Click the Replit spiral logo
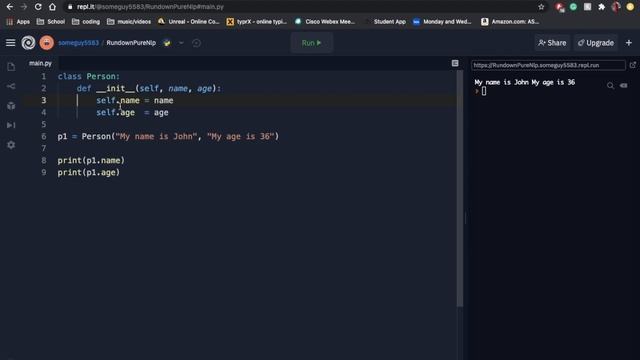This screenshot has width=640, height=360. (28, 42)
